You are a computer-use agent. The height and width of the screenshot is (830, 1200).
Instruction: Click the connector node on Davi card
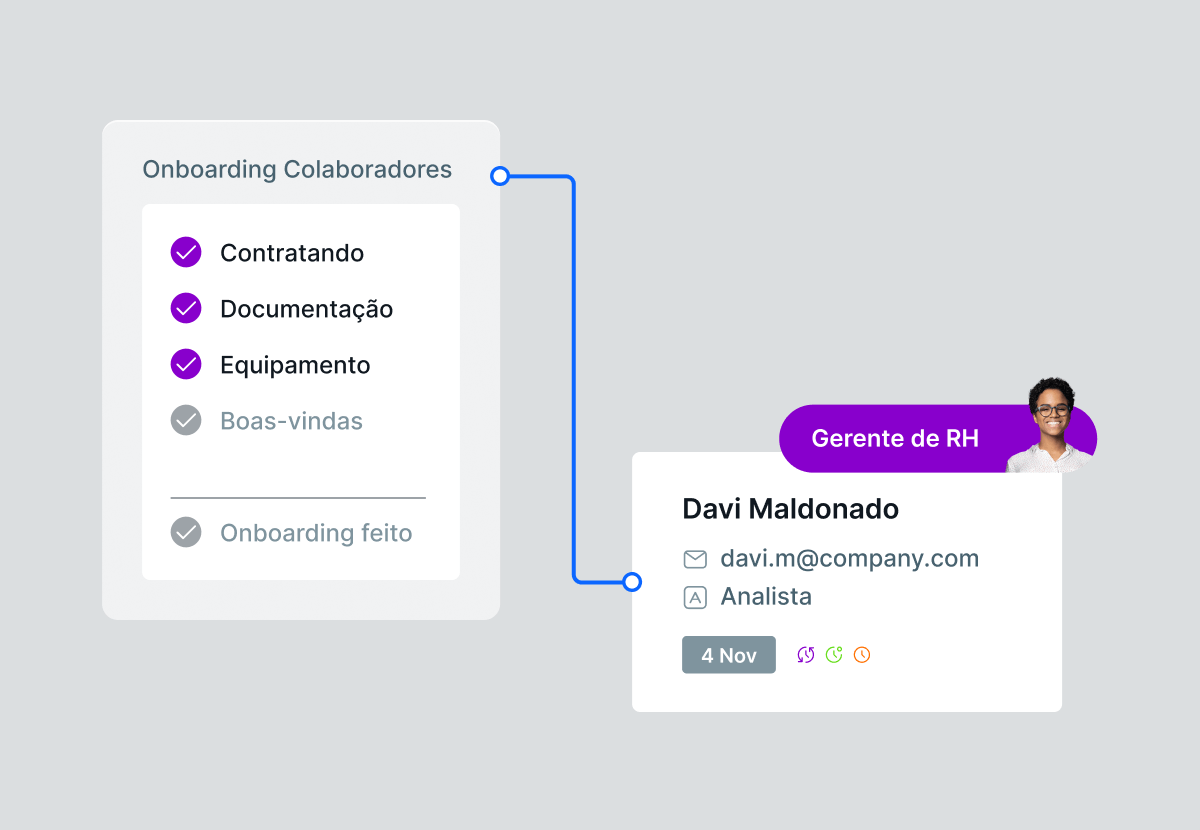pos(632,582)
